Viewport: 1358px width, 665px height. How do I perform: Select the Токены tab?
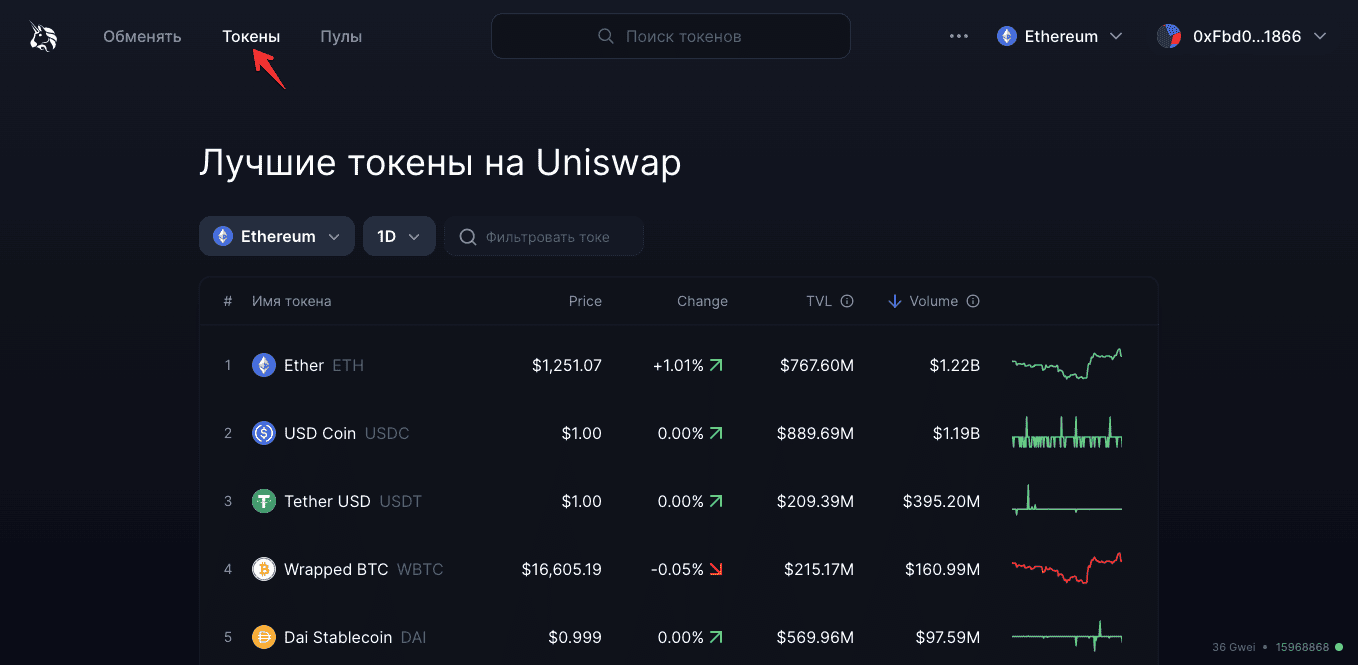[251, 37]
